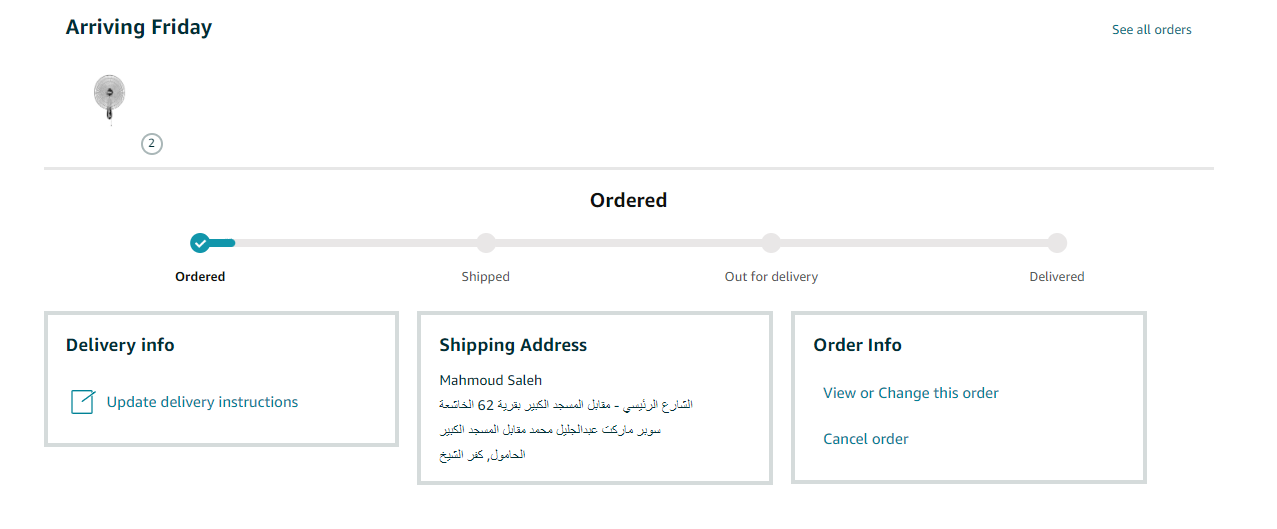This screenshot has height=529, width=1277.
Task: Click the Out for delivery status label
Action: tap(771, 277)
